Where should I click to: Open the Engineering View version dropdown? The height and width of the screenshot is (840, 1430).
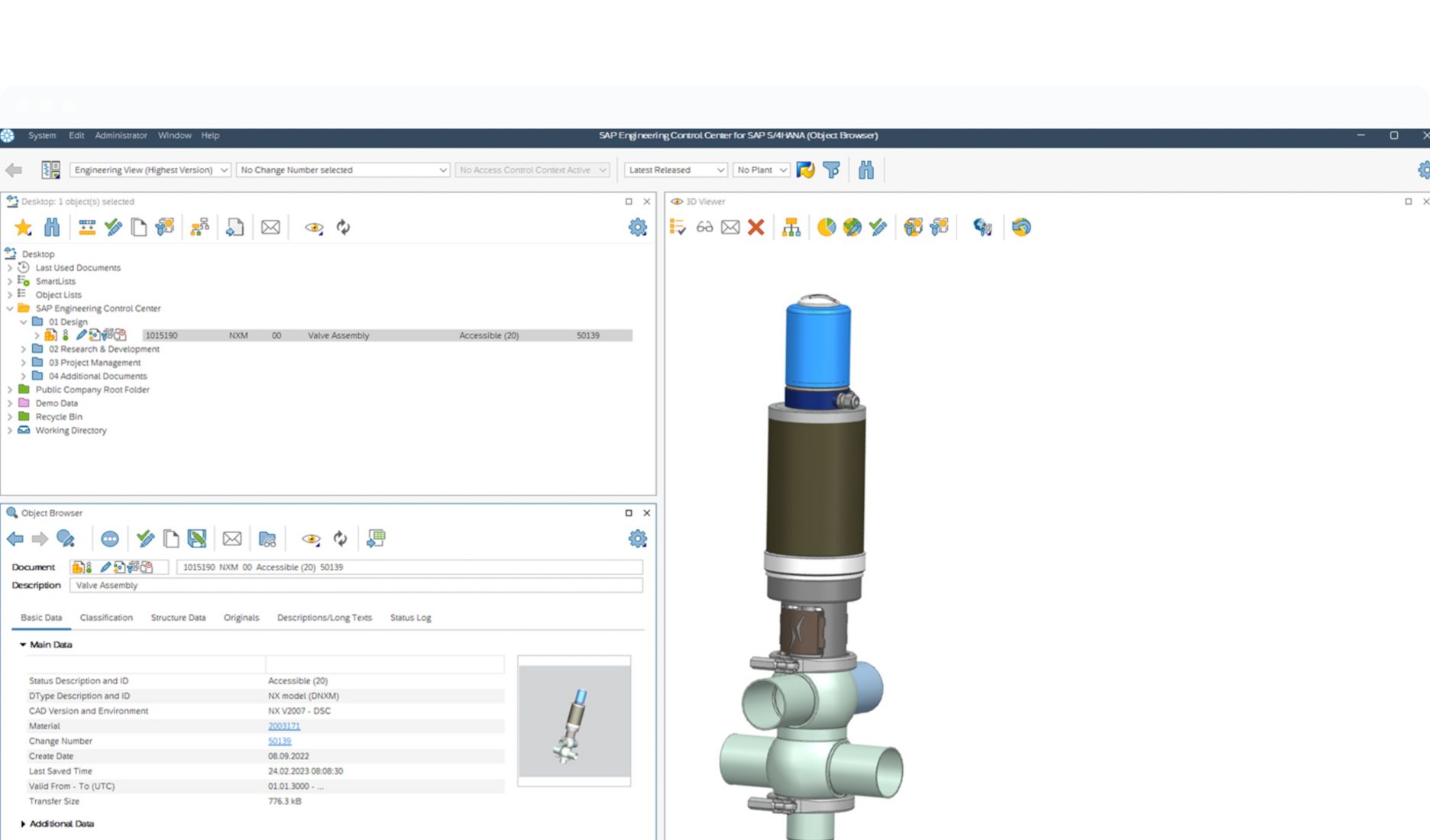pos(150,170)
